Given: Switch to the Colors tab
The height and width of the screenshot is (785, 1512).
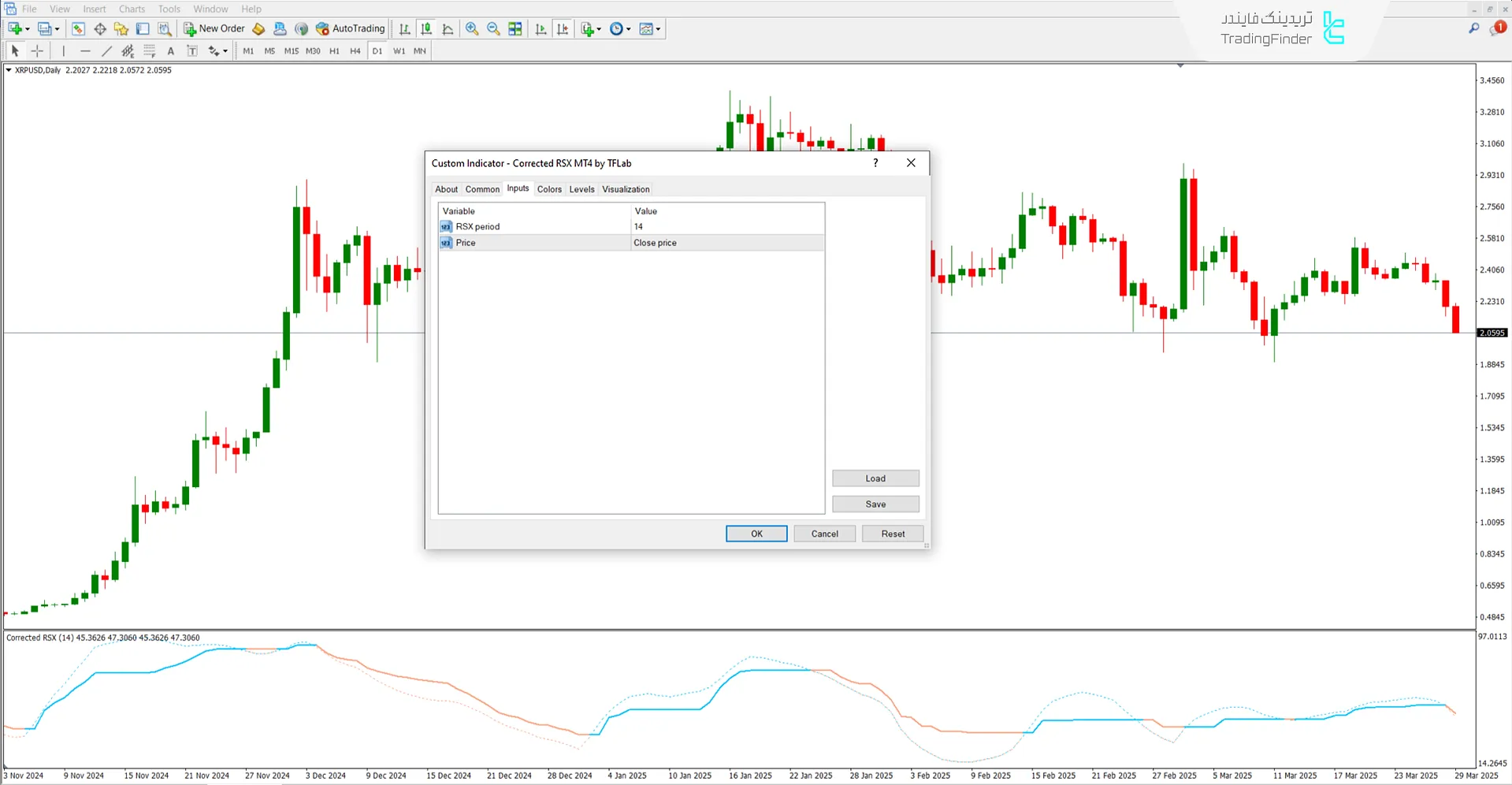Looking at the screenshot, I should click(549, 189).
